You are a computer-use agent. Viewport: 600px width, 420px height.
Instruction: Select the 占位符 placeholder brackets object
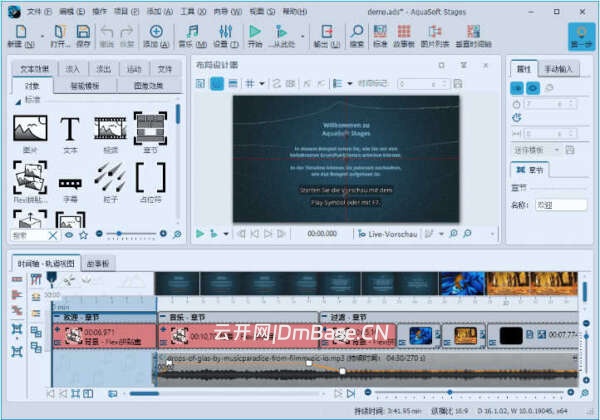[150, 182]
